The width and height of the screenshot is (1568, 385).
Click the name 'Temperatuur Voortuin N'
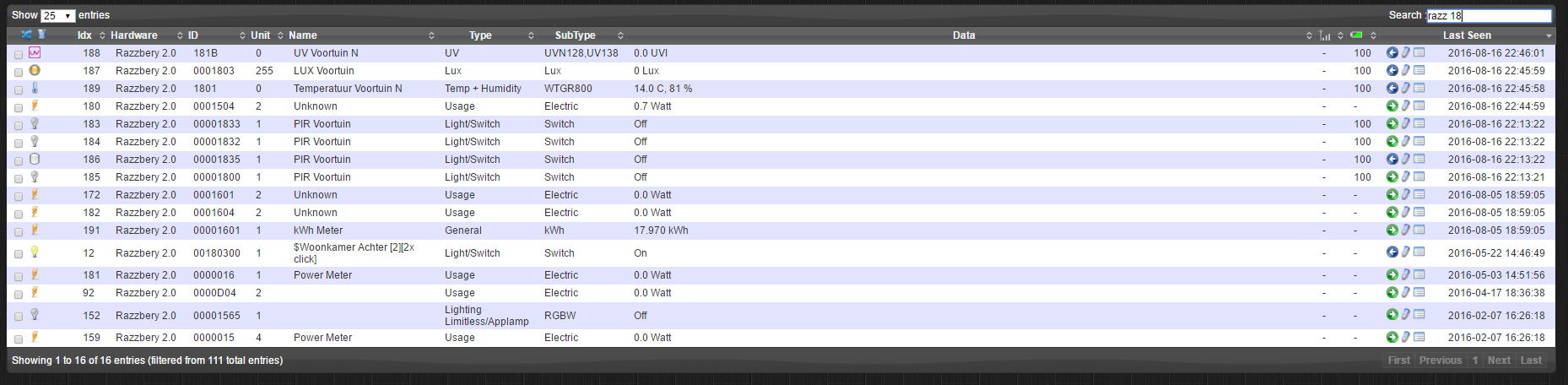pos(348,88)
